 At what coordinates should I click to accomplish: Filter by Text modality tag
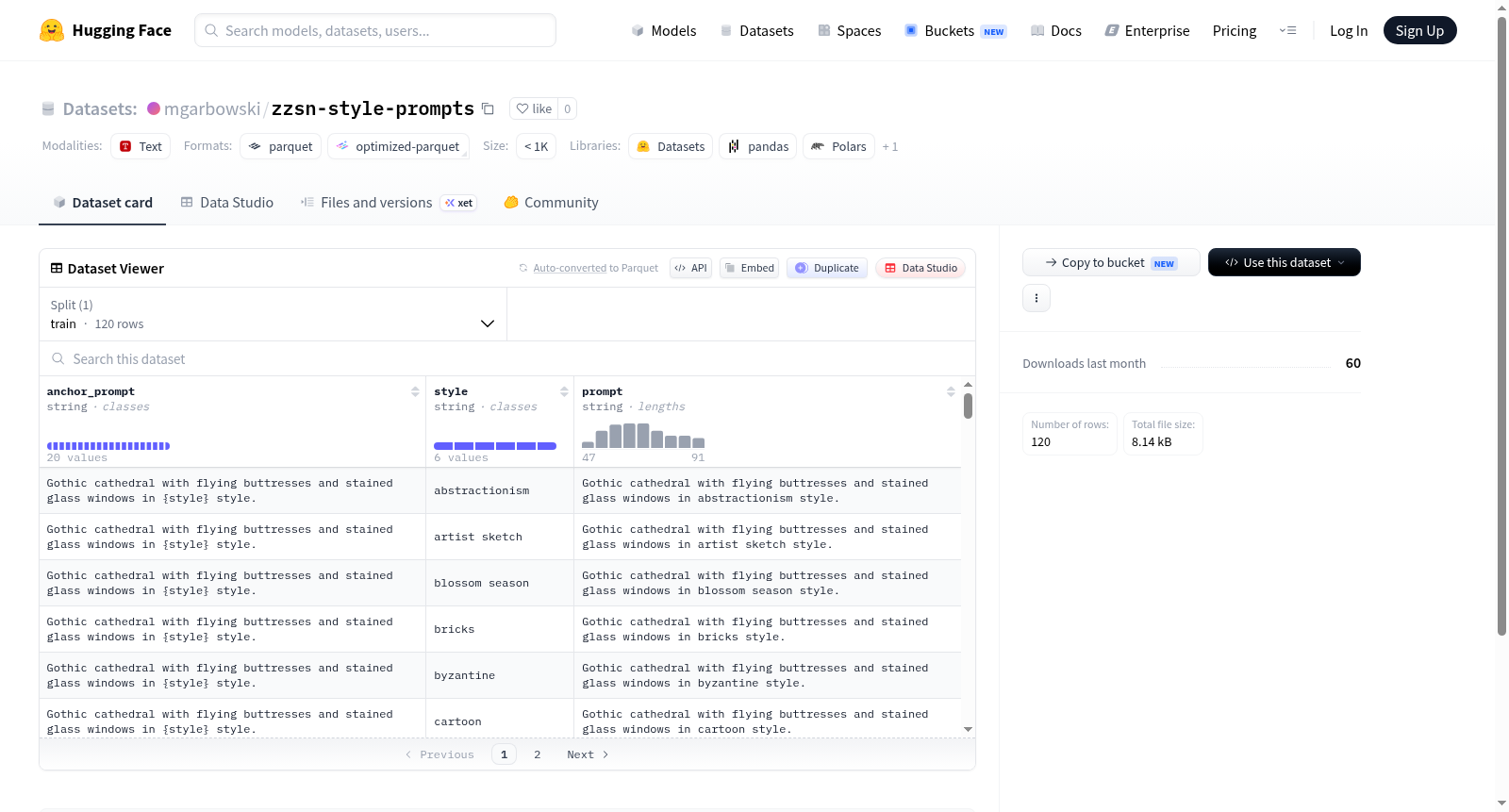141,146
